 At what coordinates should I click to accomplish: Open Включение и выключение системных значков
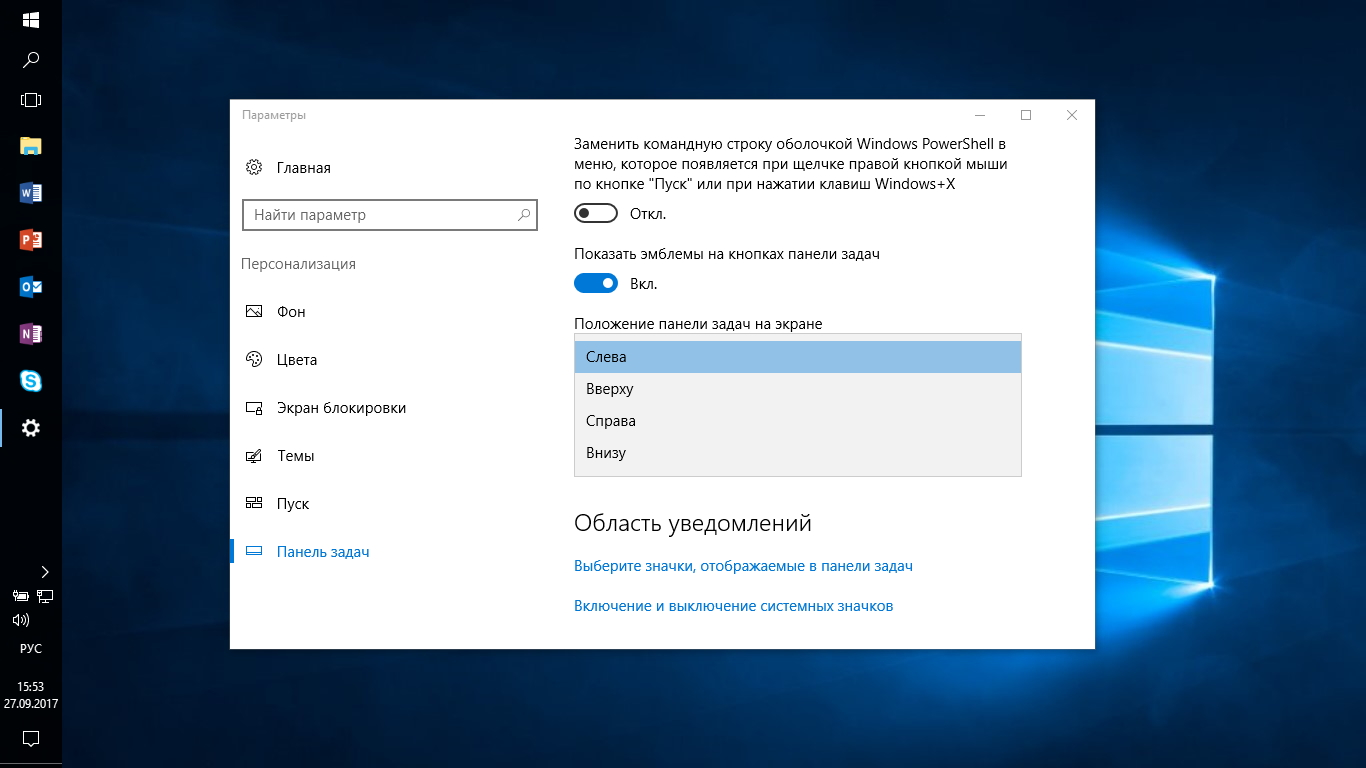(x=733, y=606)
